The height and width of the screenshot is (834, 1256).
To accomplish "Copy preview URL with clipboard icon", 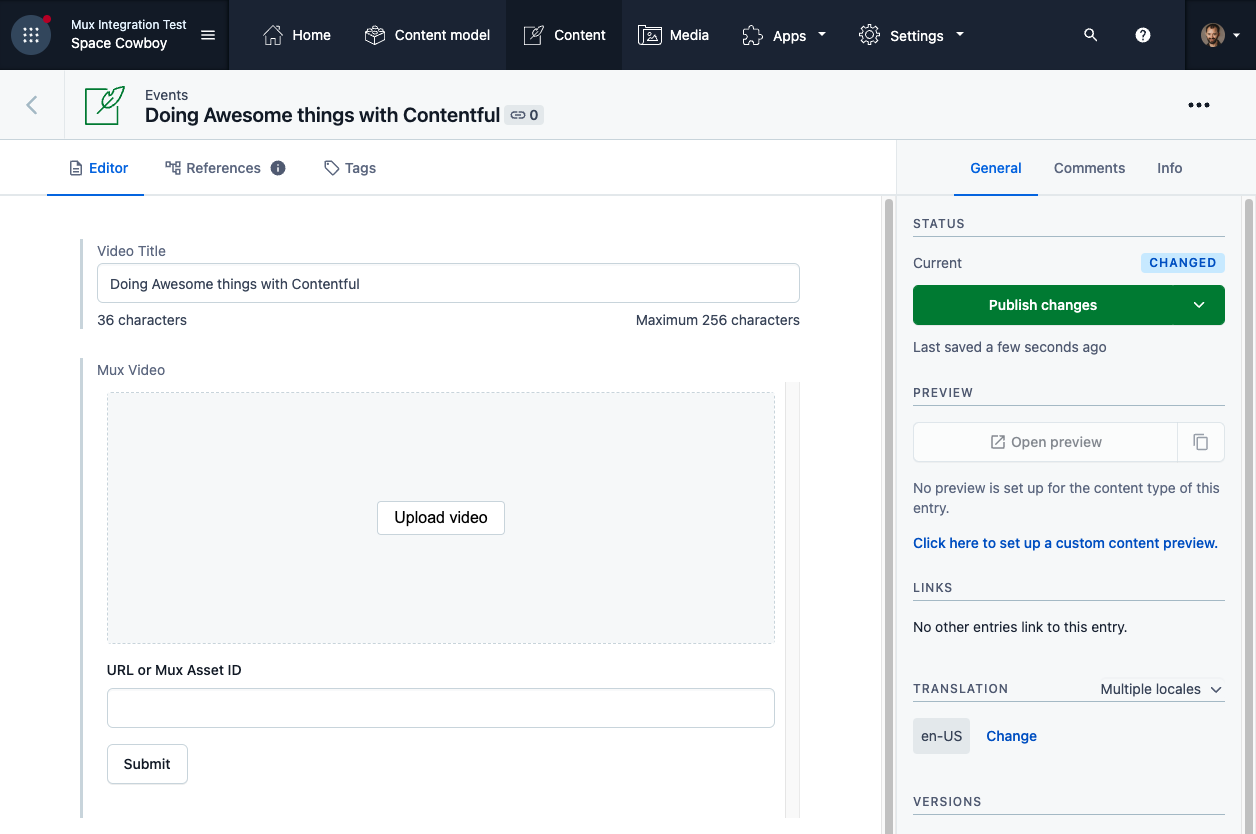I will [x=1201, y=442].
